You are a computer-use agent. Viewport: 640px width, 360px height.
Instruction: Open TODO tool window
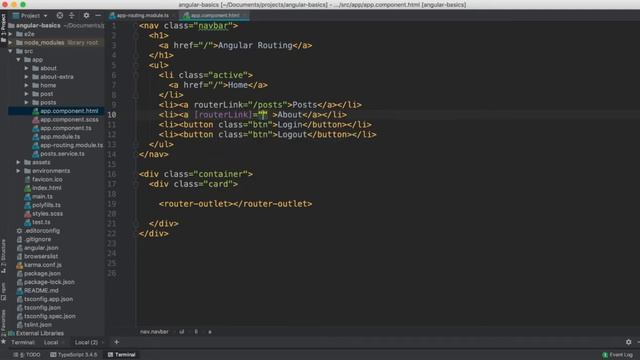coord(27,355)
